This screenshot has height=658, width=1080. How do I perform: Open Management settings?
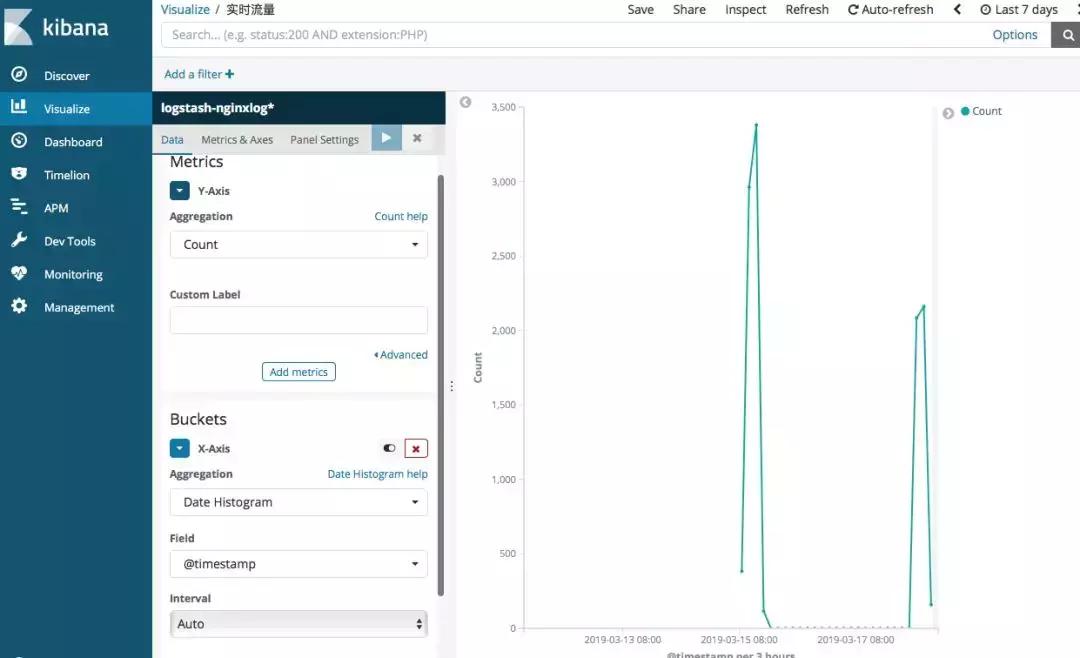pos(77,307)
